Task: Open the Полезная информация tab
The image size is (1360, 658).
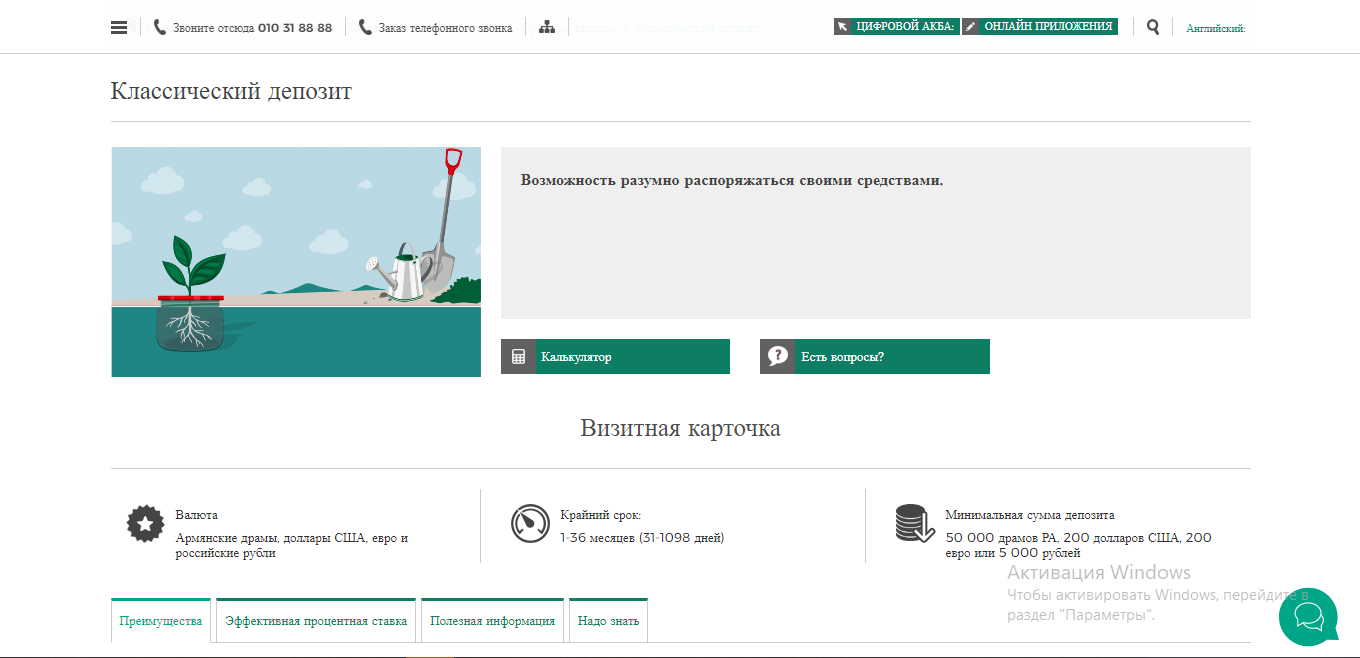Action: point(492,620)
